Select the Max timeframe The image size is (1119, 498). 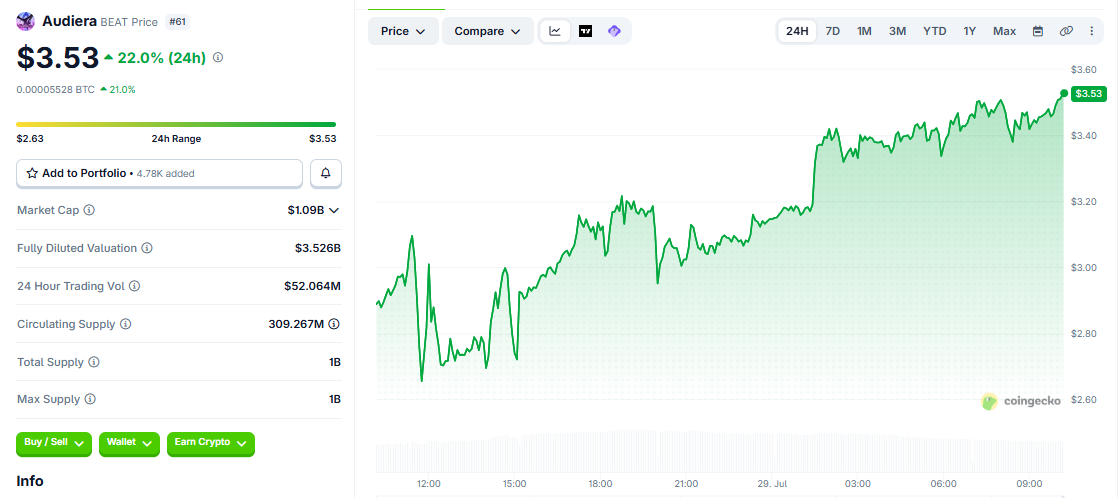(1005, 31)
